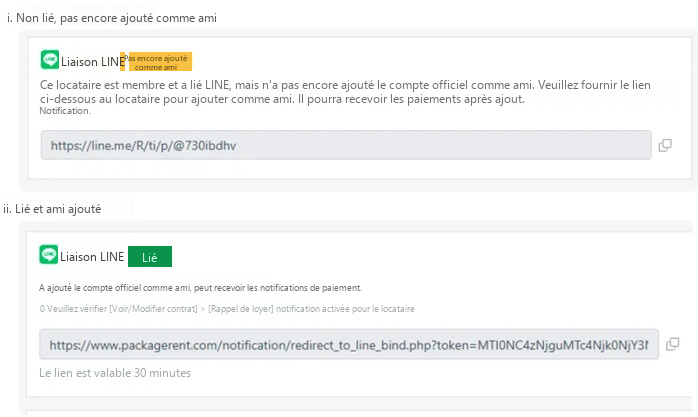Select the packagerent.com redirect URL field
The width and height of the screenshot is (698, 417).
[x=349, y=344]
